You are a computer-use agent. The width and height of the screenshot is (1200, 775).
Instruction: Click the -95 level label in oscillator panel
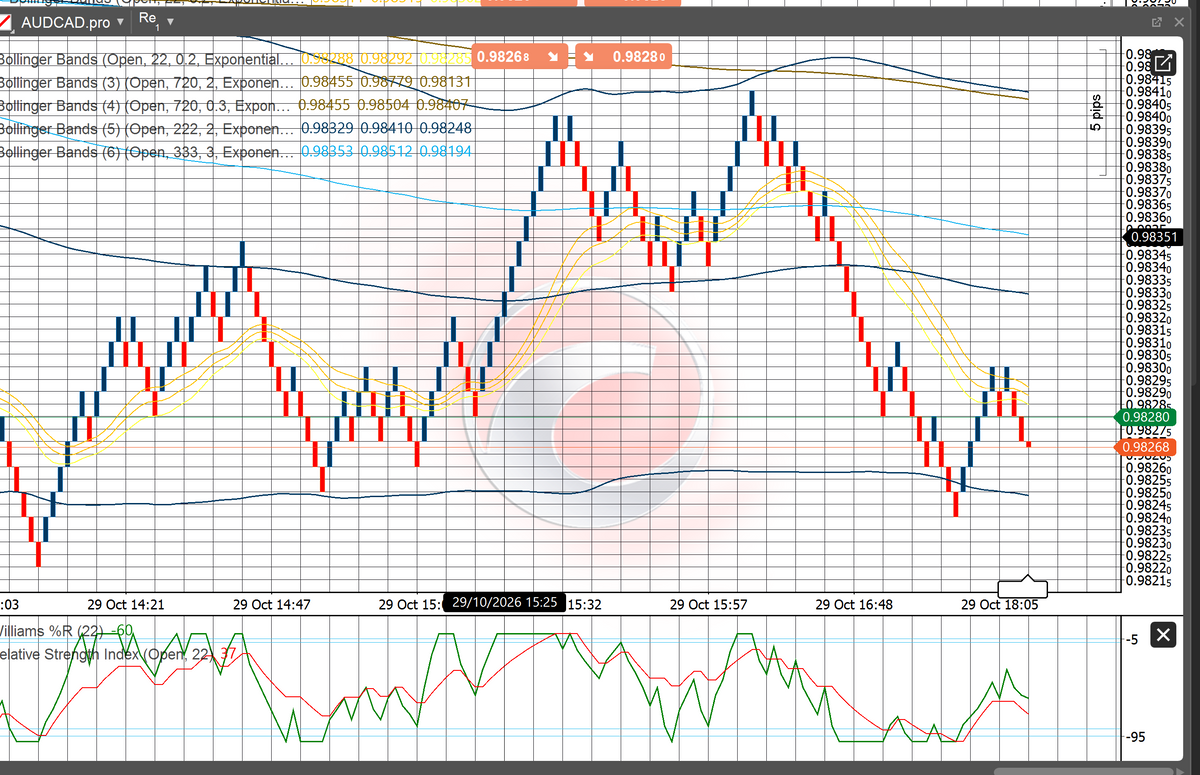1138,738
